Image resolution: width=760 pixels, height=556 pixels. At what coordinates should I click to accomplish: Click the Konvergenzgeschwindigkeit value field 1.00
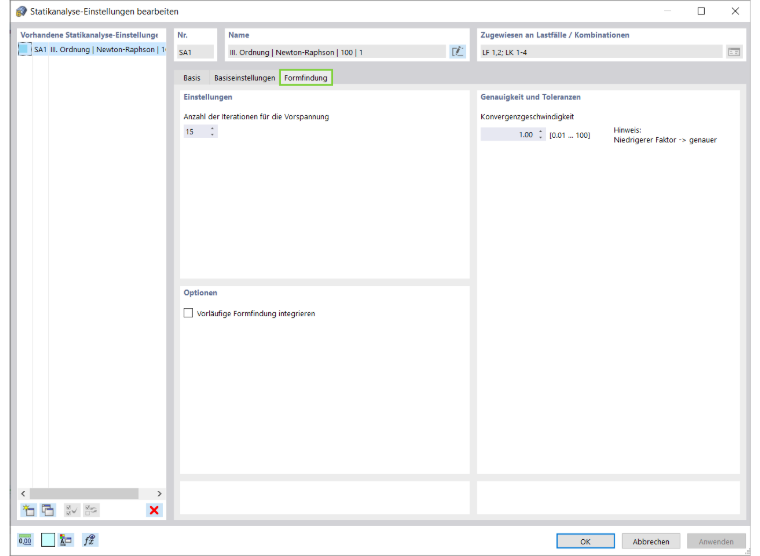point(508,135)
